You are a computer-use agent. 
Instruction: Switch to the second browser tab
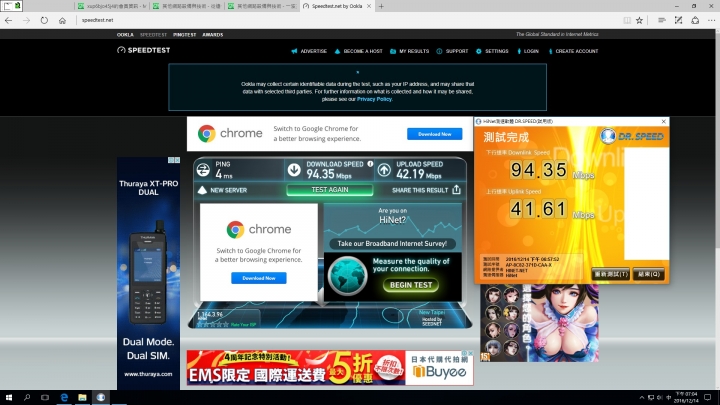coord(187,6)
